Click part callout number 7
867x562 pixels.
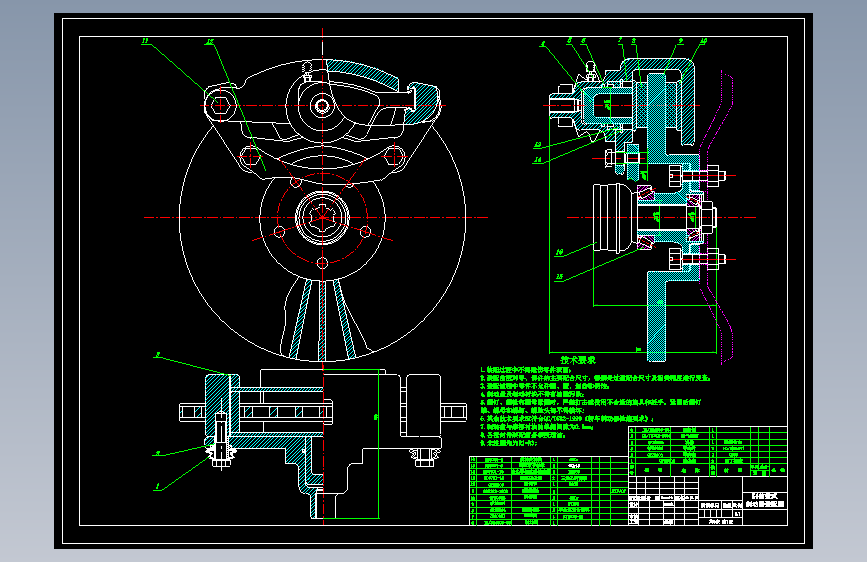click(620, 41)
